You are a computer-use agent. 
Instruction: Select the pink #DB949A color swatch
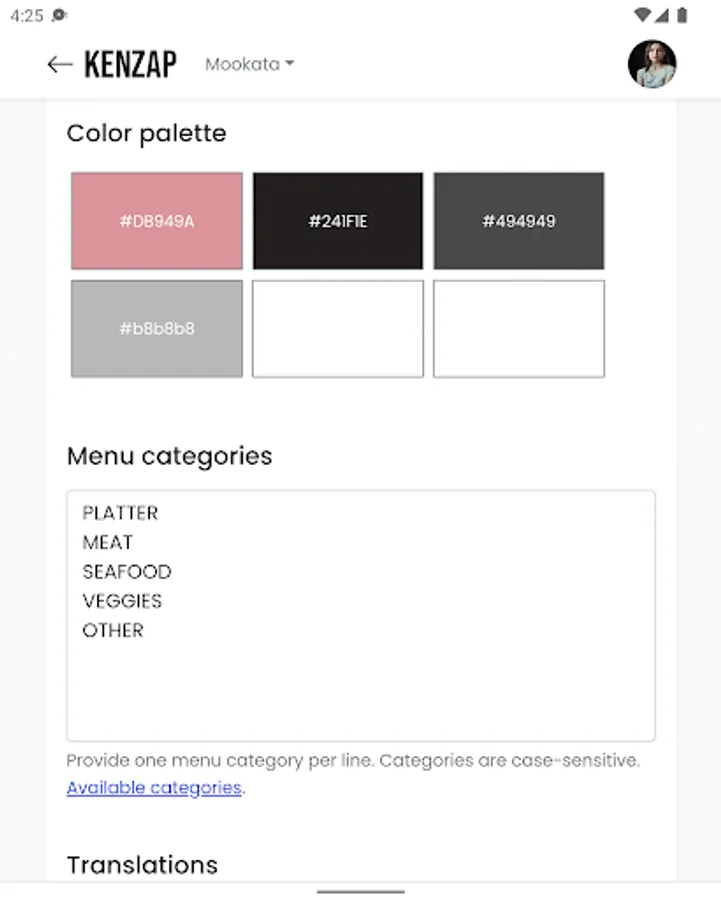click(157, 221)
